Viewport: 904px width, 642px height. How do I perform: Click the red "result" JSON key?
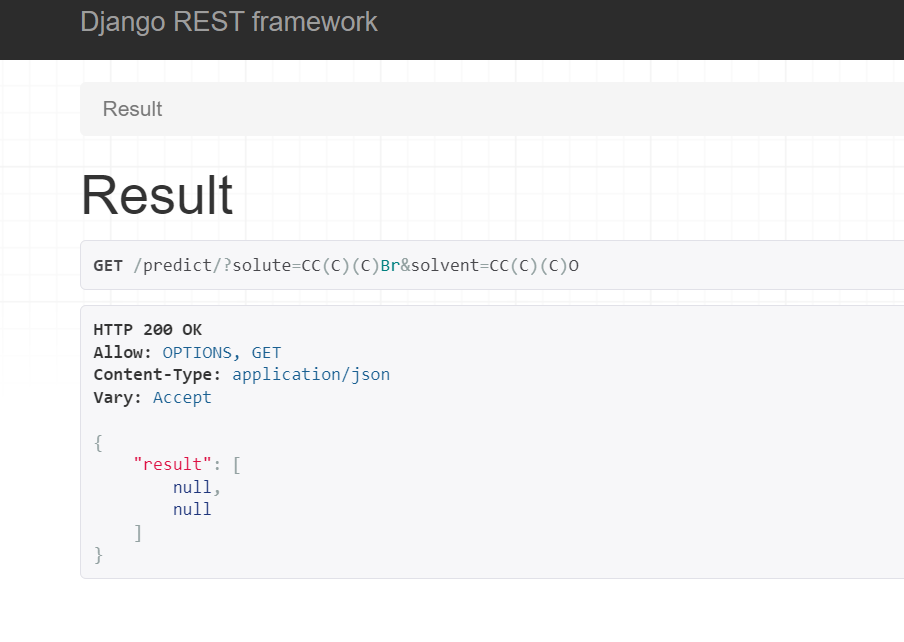[172, 464]
